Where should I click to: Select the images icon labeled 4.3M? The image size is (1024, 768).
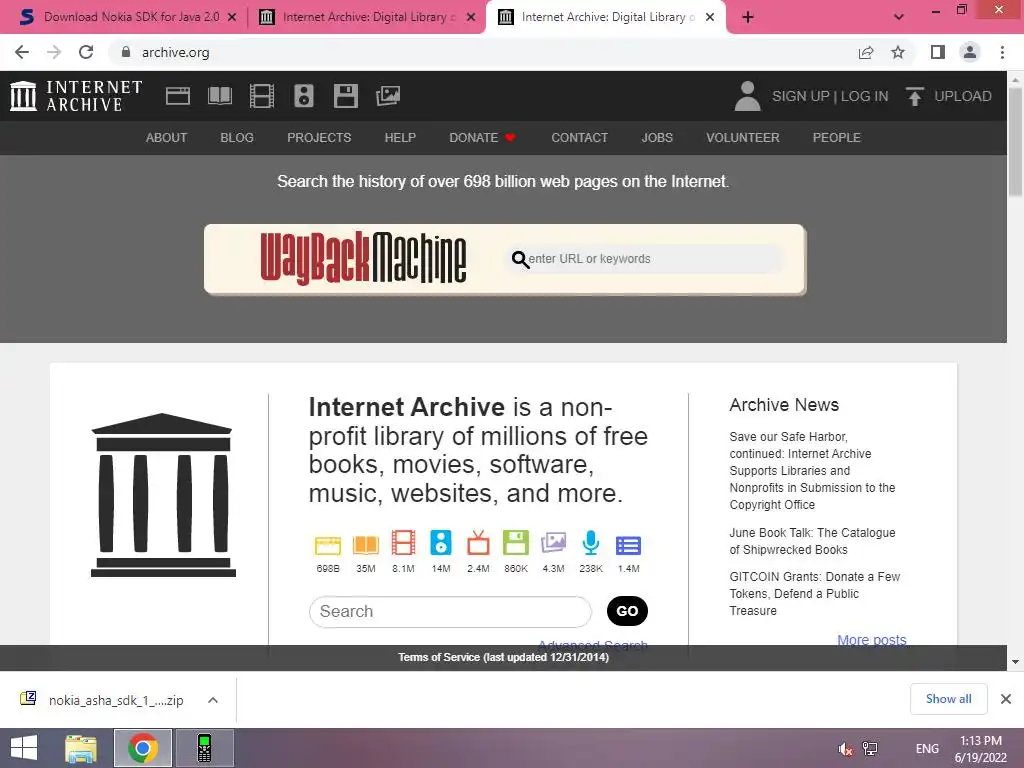pyautogui.click(x=553, y=543)
